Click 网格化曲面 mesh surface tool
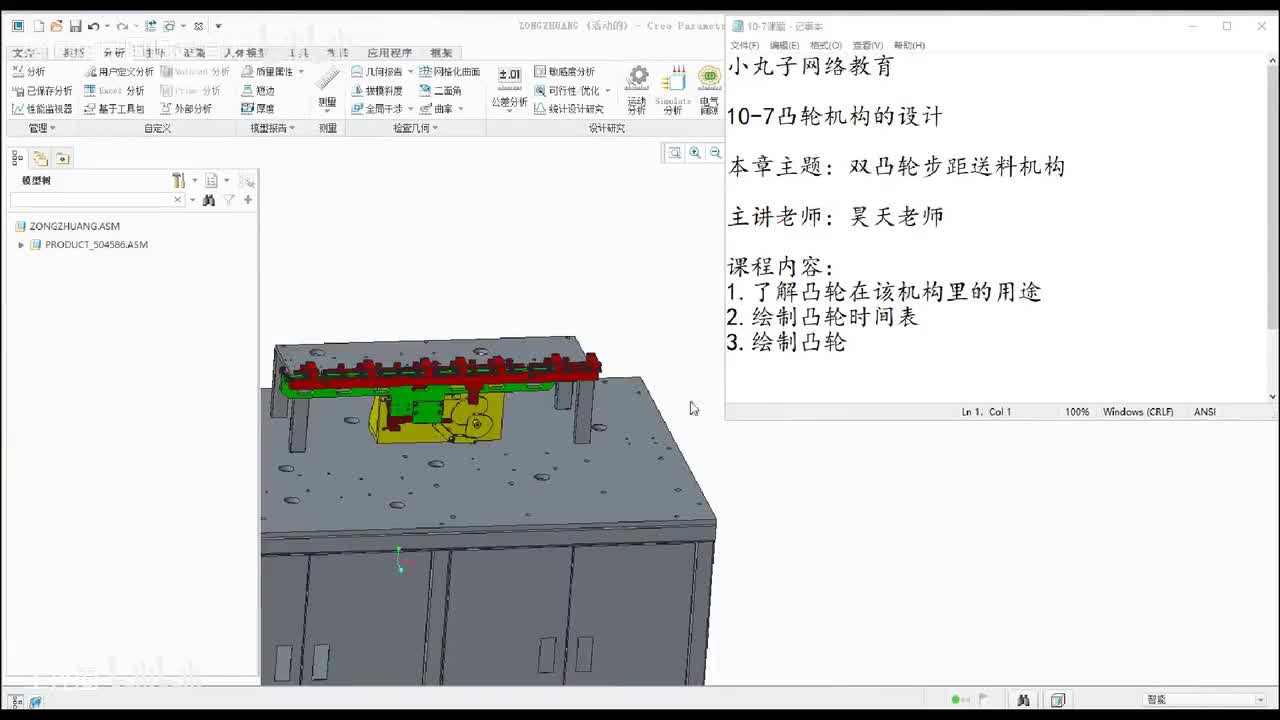Screen dimensions: 1280x720 pos(450,72)
